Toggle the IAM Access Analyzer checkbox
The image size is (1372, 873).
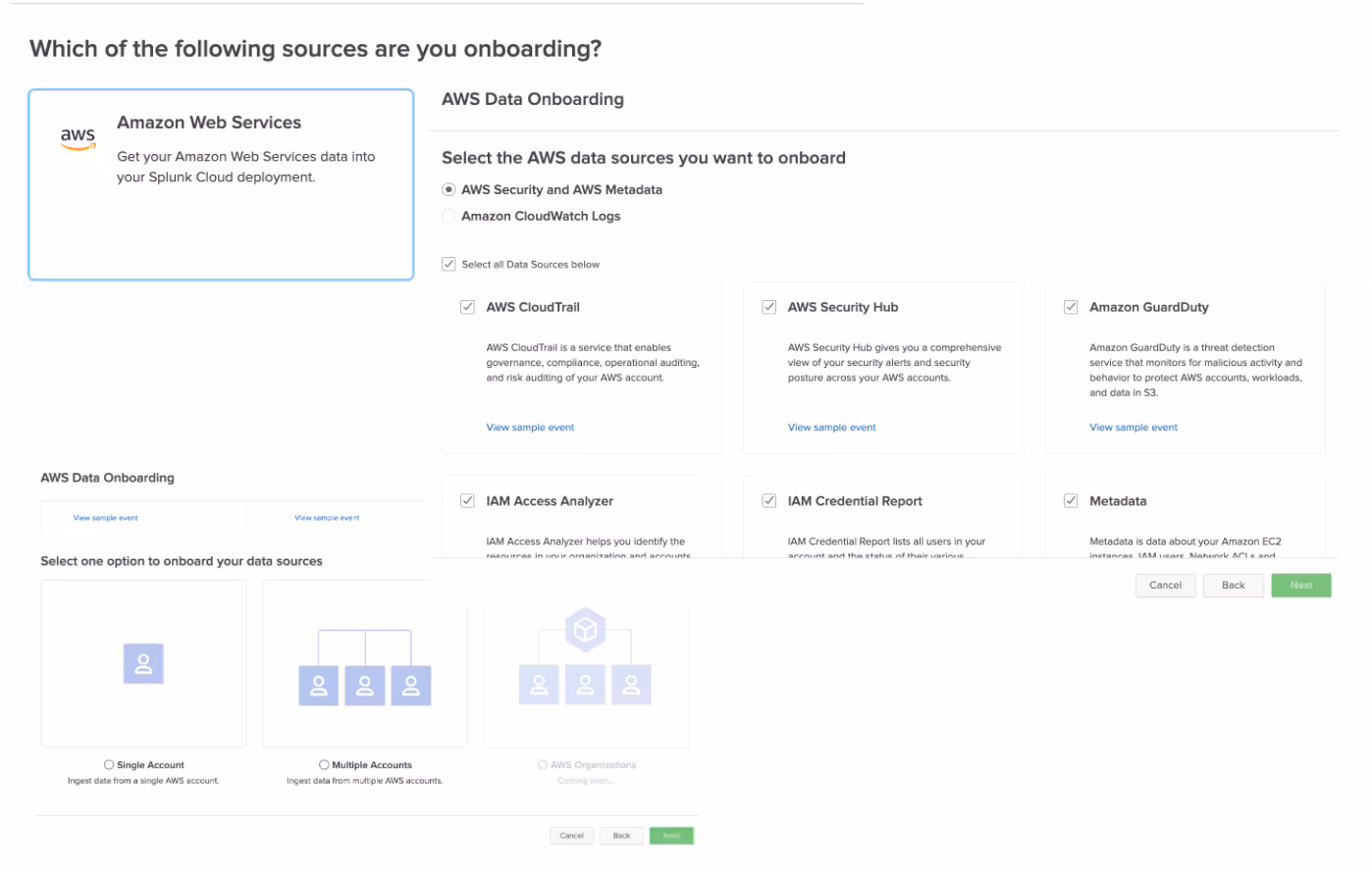coord(468,500)
